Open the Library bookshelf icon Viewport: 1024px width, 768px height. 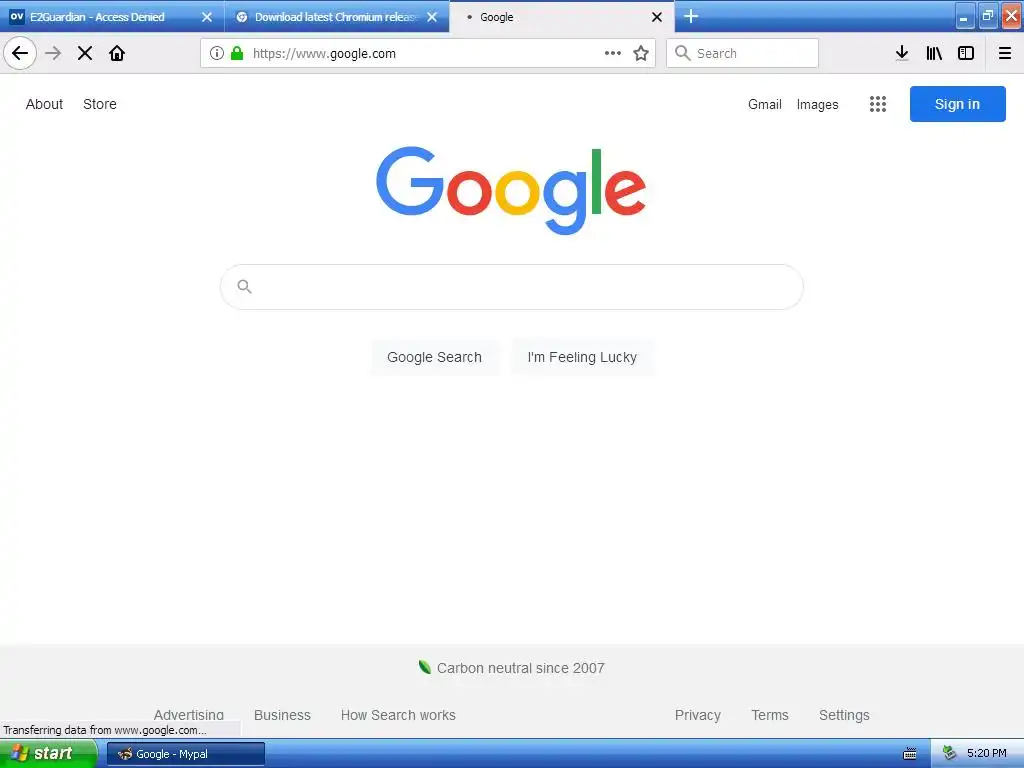click(x=934, y=53)
